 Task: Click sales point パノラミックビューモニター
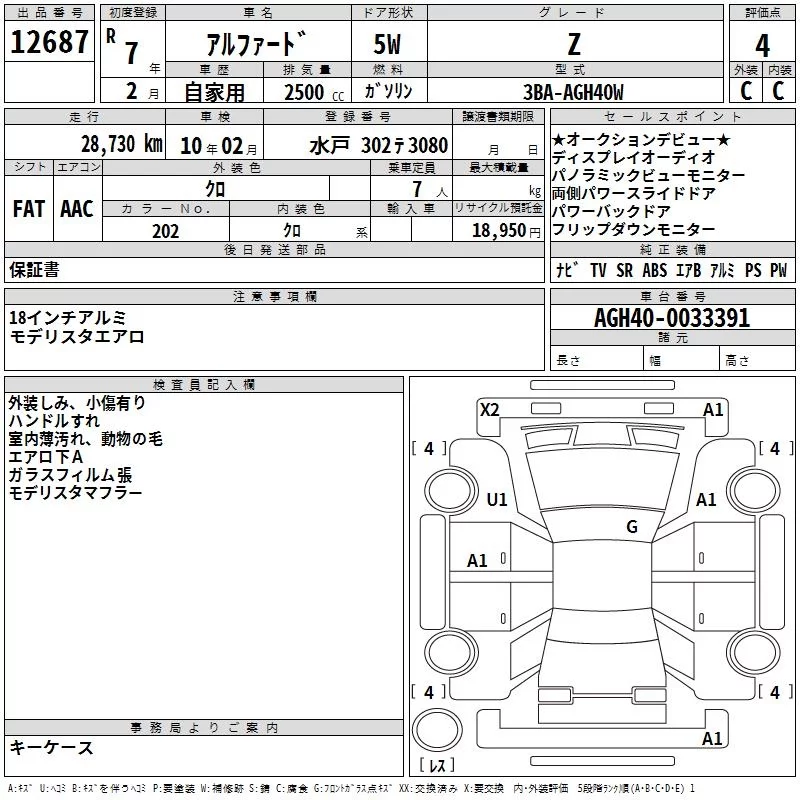(648, 176)
